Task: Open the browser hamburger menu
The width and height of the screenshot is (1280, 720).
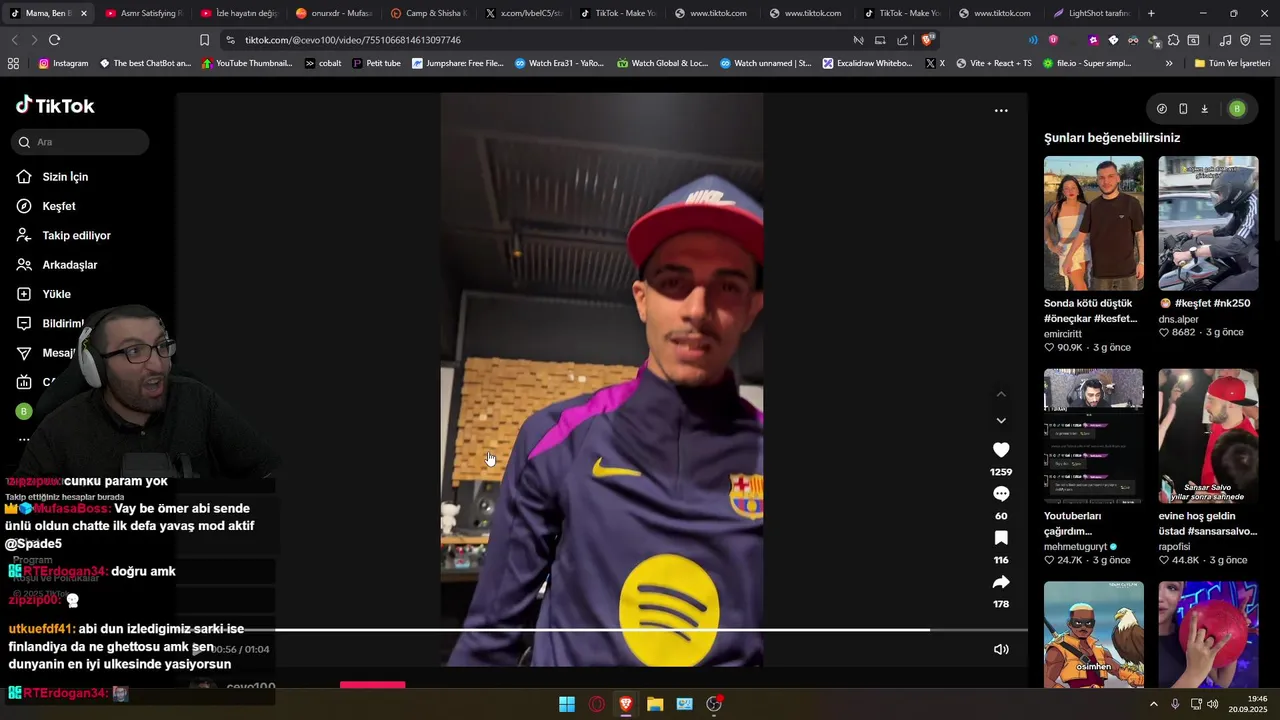Action: pyautogui.click(x=1265, y=40)
